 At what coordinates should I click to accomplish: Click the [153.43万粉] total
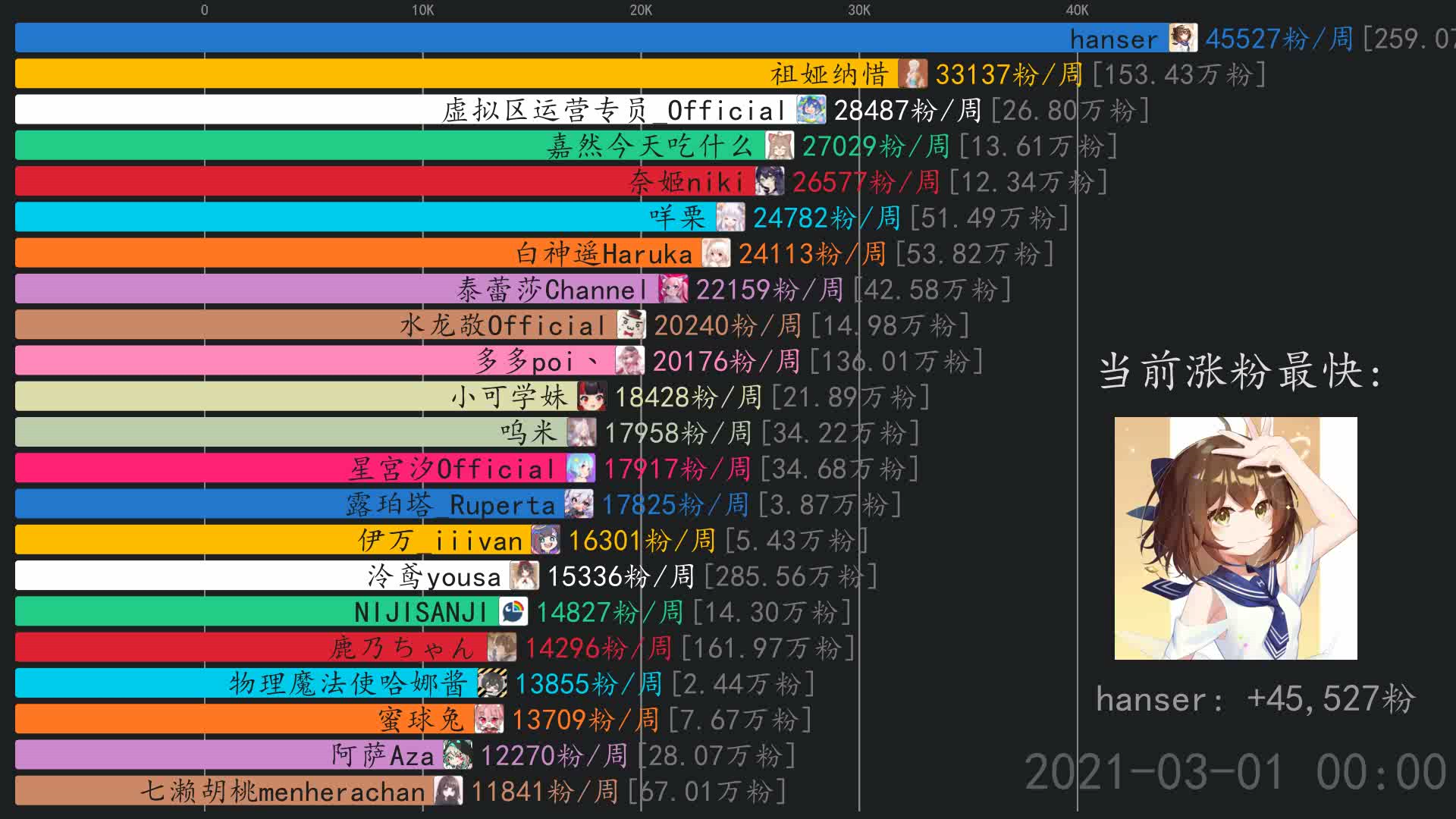pos(1179,74)
